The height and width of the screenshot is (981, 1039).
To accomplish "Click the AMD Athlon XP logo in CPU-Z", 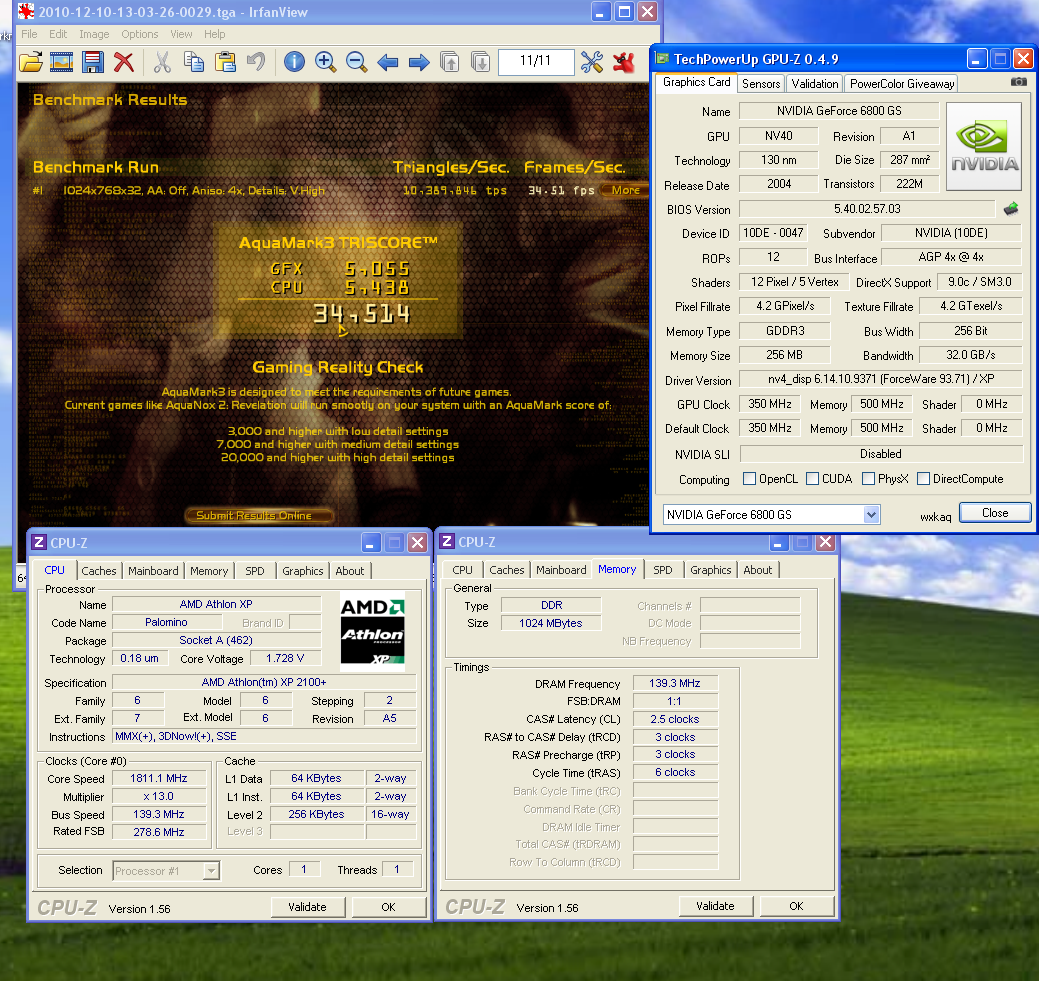I will pyautogui.click(x=372, y=632).
